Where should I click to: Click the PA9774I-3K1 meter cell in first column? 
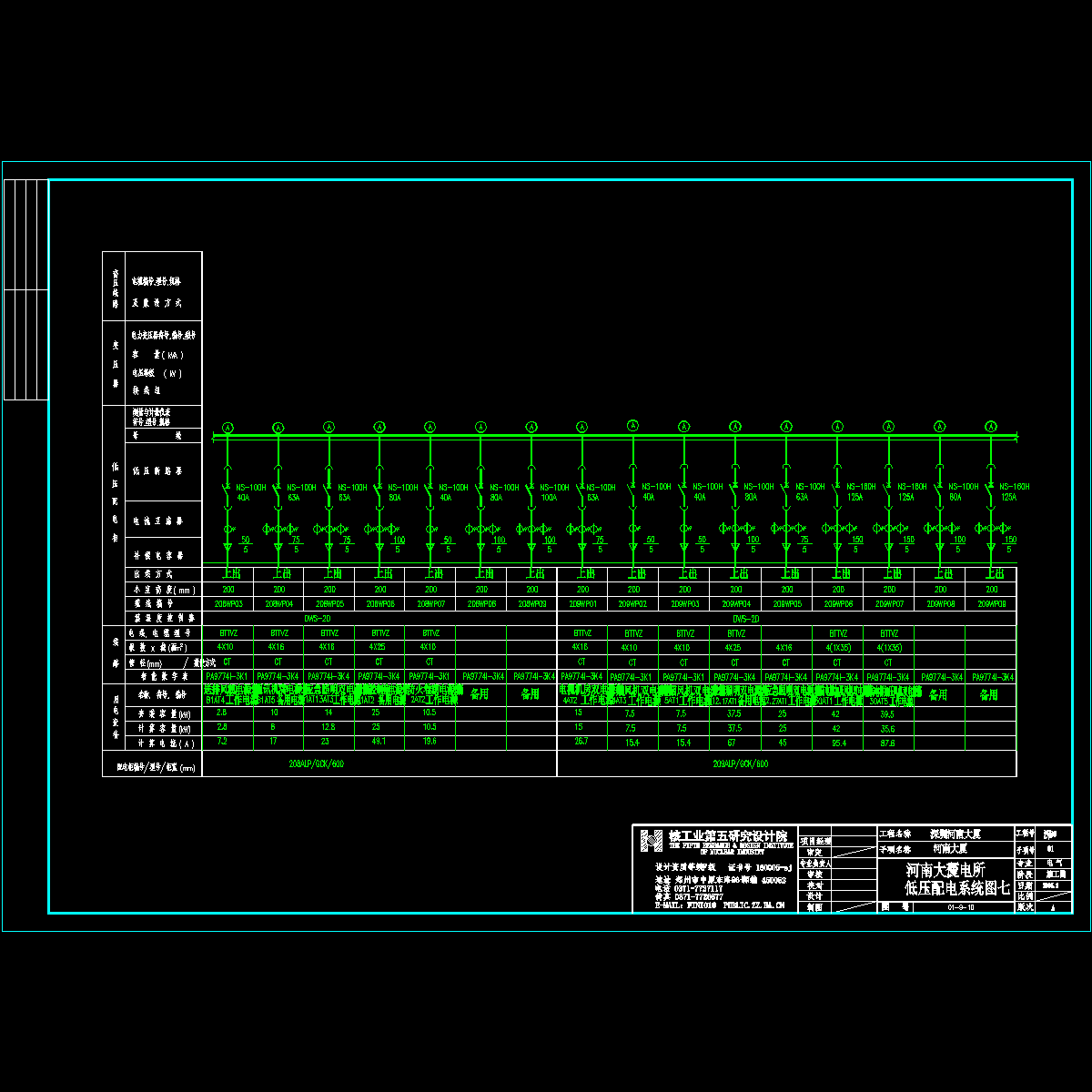tap(227, 676)
